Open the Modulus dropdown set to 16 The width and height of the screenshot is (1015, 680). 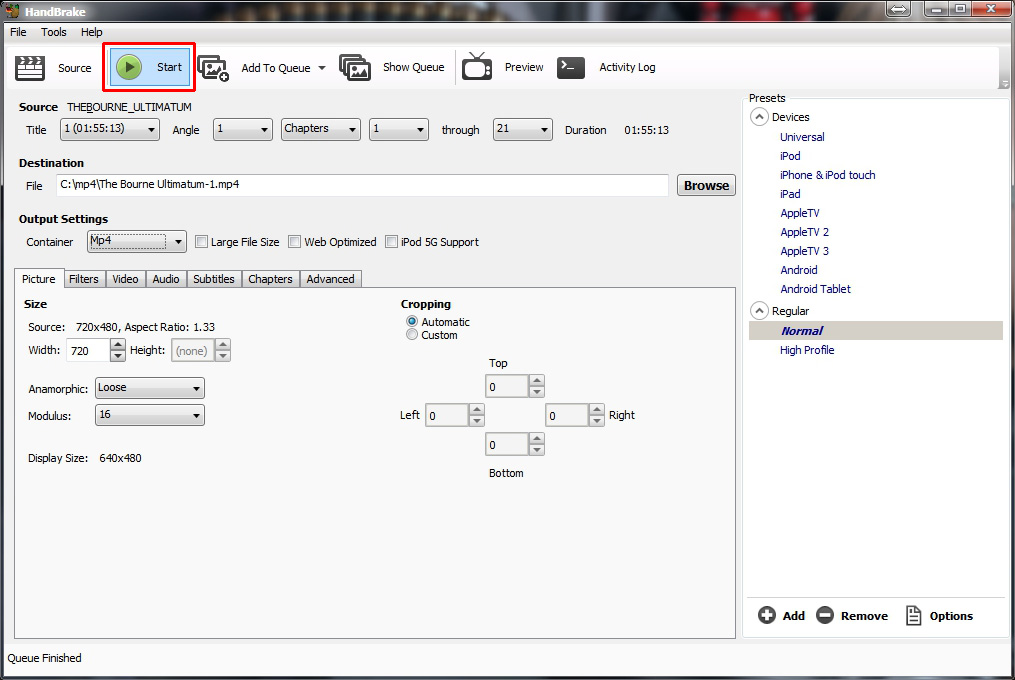tap(150, 415)
